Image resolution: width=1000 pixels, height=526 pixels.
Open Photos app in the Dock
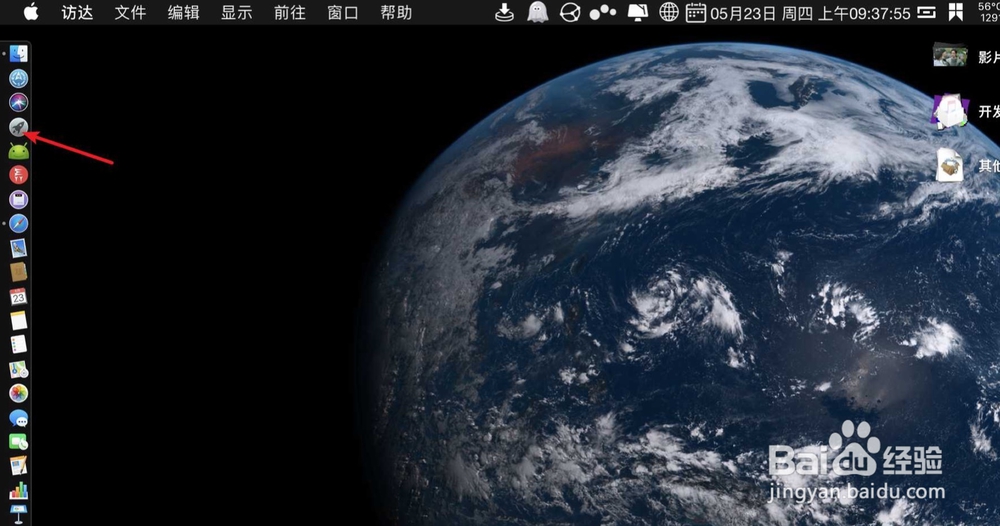coord(18,393)
